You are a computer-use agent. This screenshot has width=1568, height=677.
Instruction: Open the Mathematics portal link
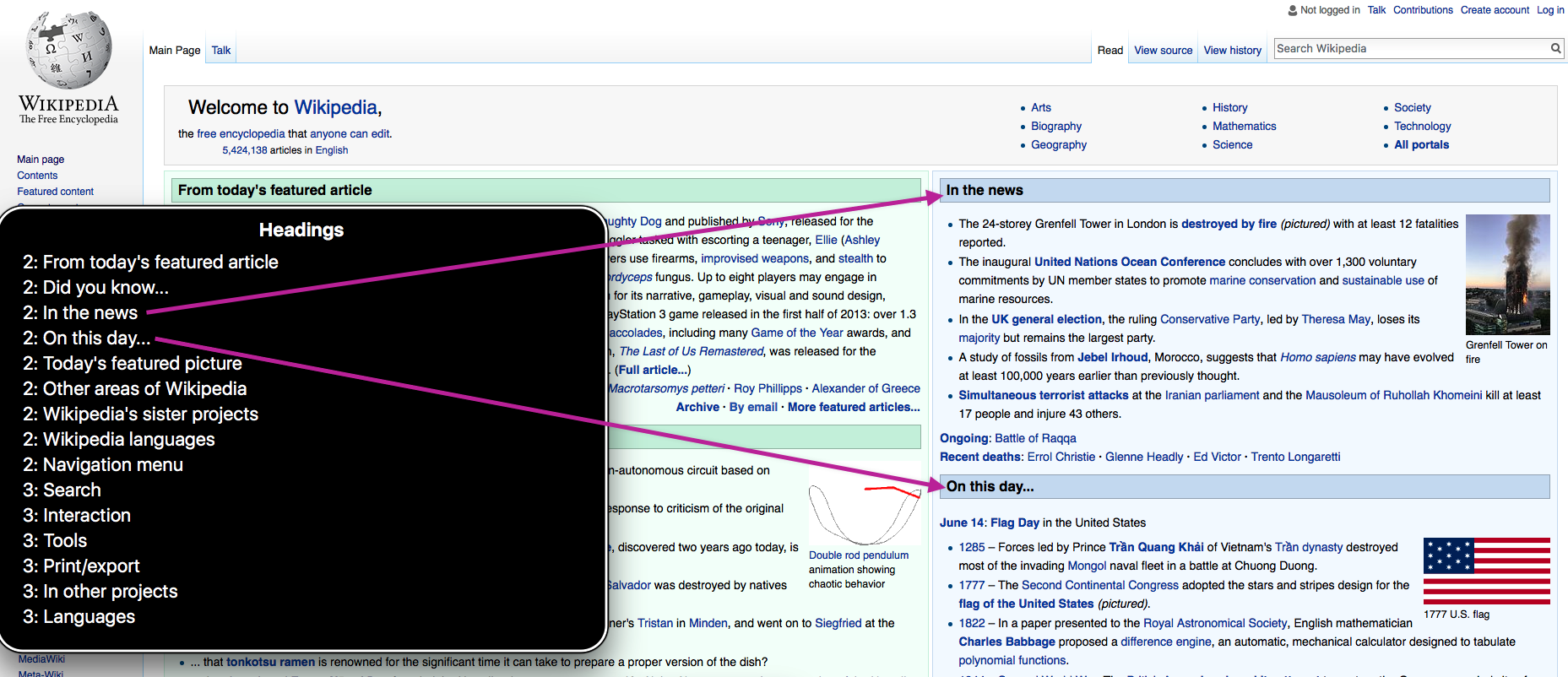point(1244,127)
